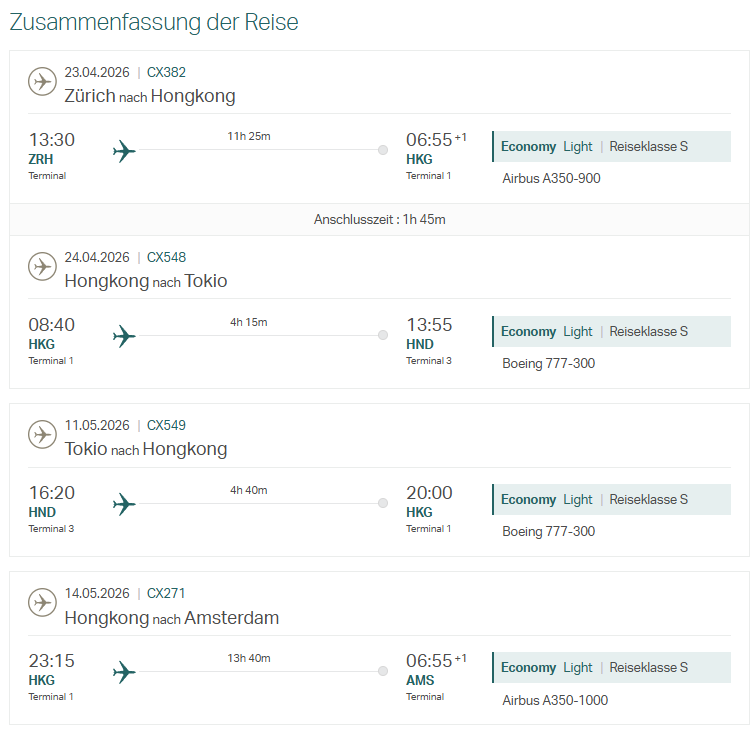
Task: Click route title Zürich nach Hongkong
Action: [x=150, y=96]
